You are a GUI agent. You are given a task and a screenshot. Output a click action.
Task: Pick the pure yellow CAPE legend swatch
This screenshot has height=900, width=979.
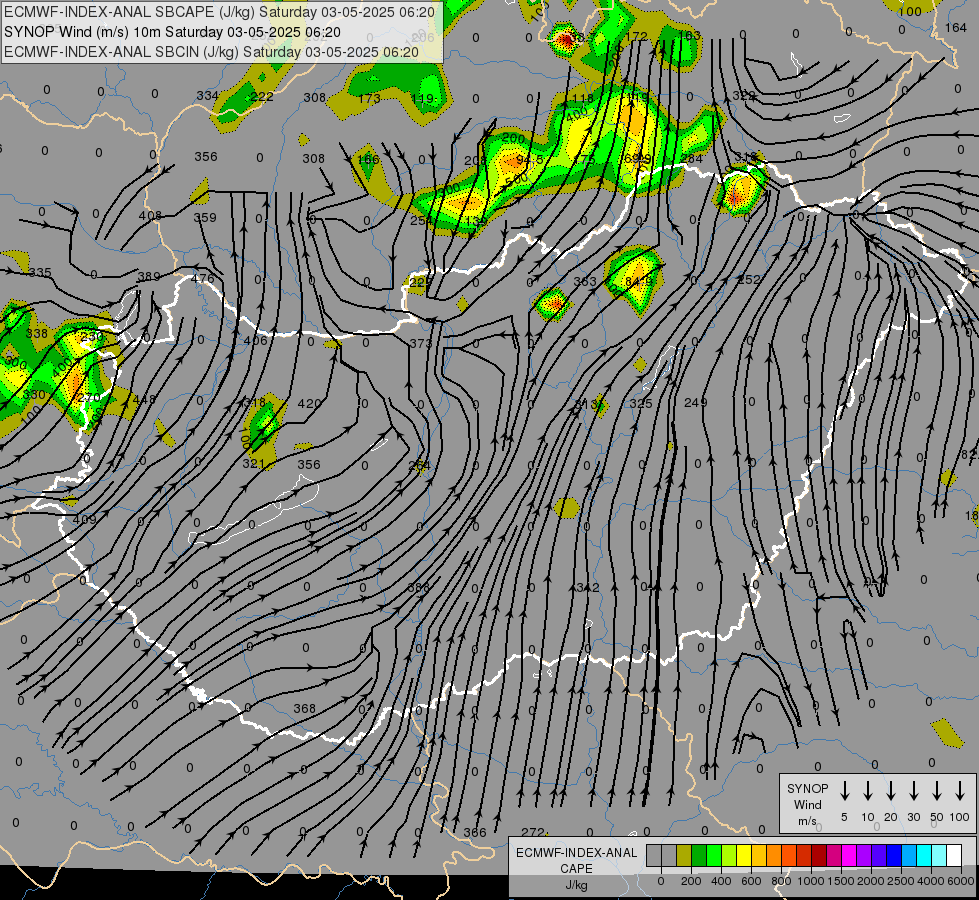(x=744, y=855)
